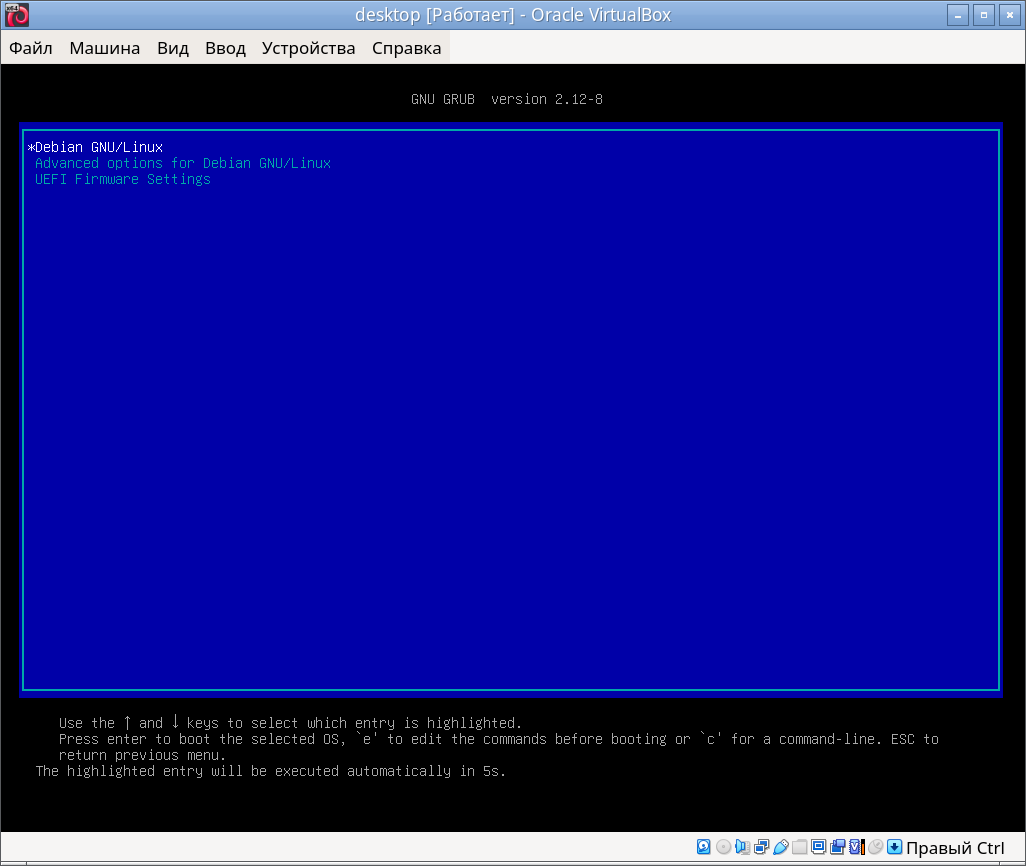Click the virtualization CPU indicator icon

coord(857,847)
